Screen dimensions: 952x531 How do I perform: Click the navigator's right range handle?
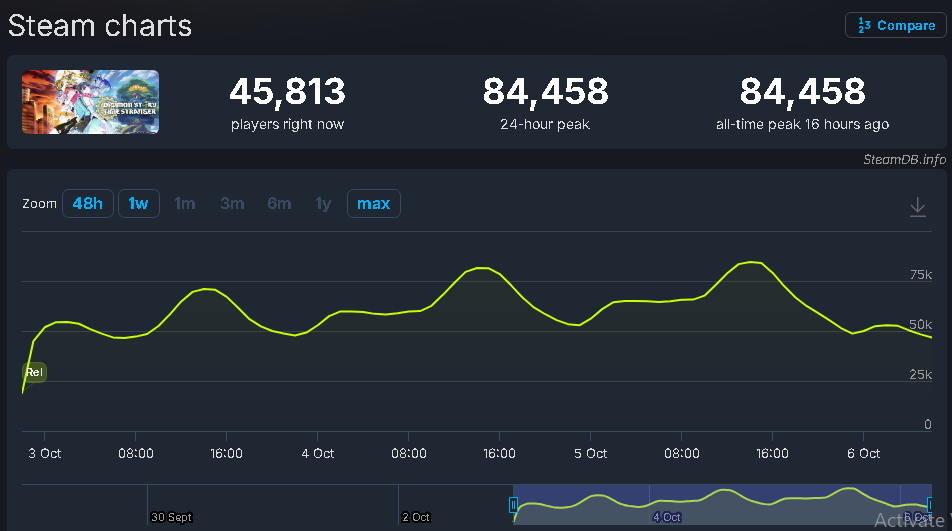(930, 505)
